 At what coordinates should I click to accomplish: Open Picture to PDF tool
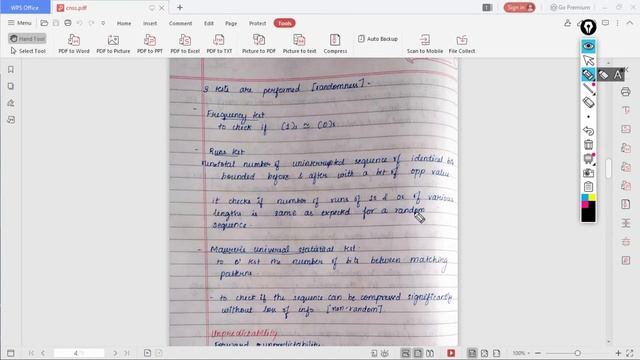tap(259, 44)
